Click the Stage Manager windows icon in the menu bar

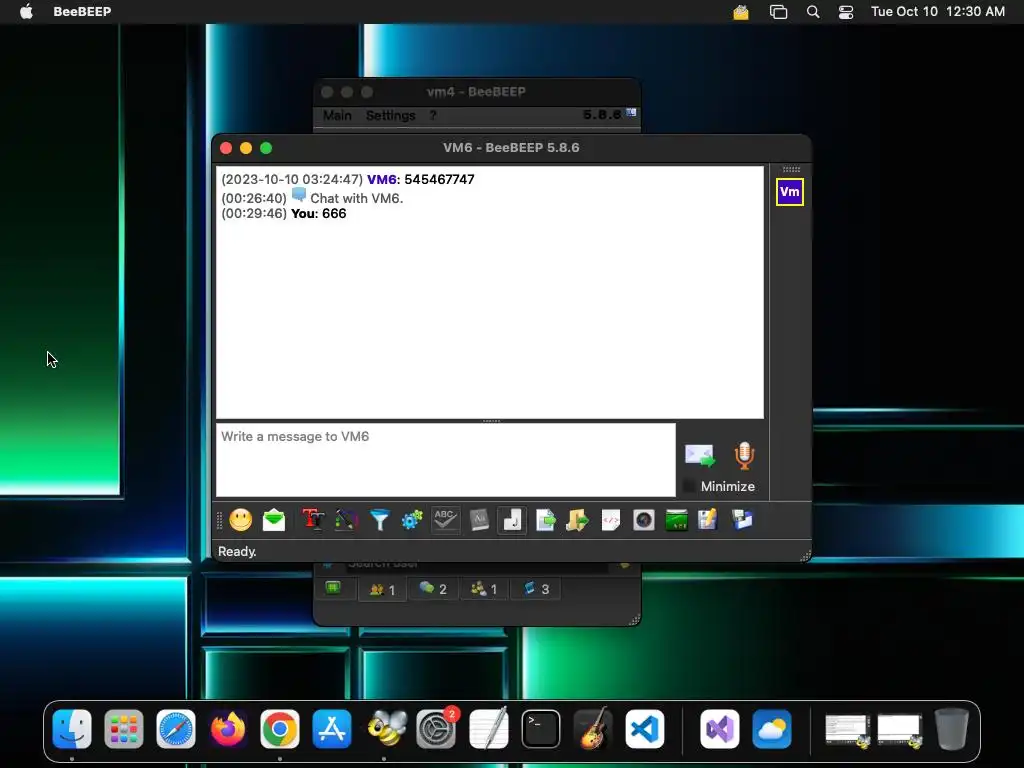[778, 12]
